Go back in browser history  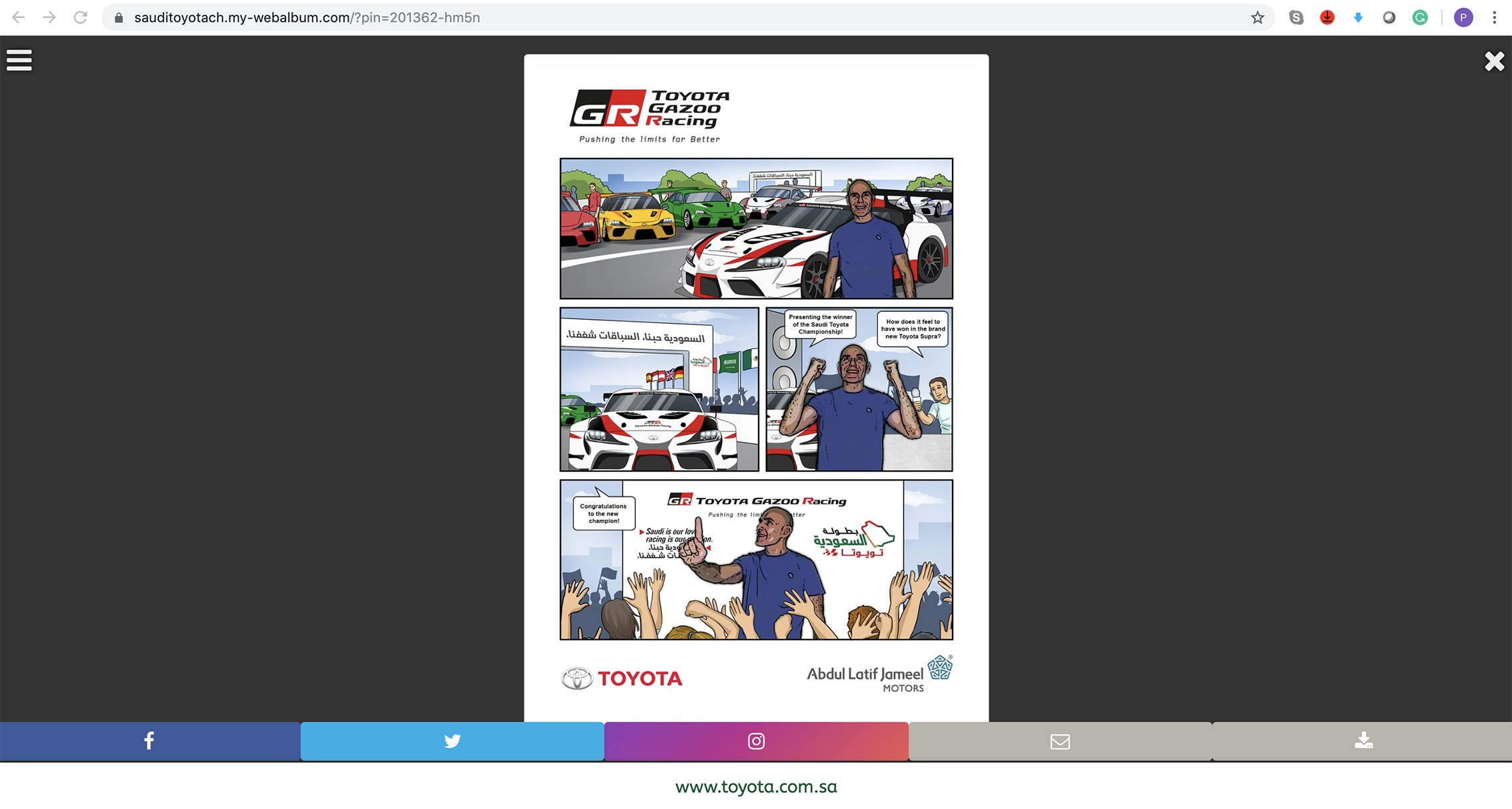19,17
